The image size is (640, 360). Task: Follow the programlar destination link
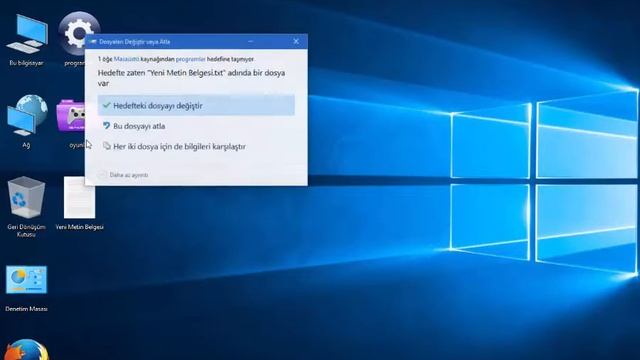coord(191,59)
